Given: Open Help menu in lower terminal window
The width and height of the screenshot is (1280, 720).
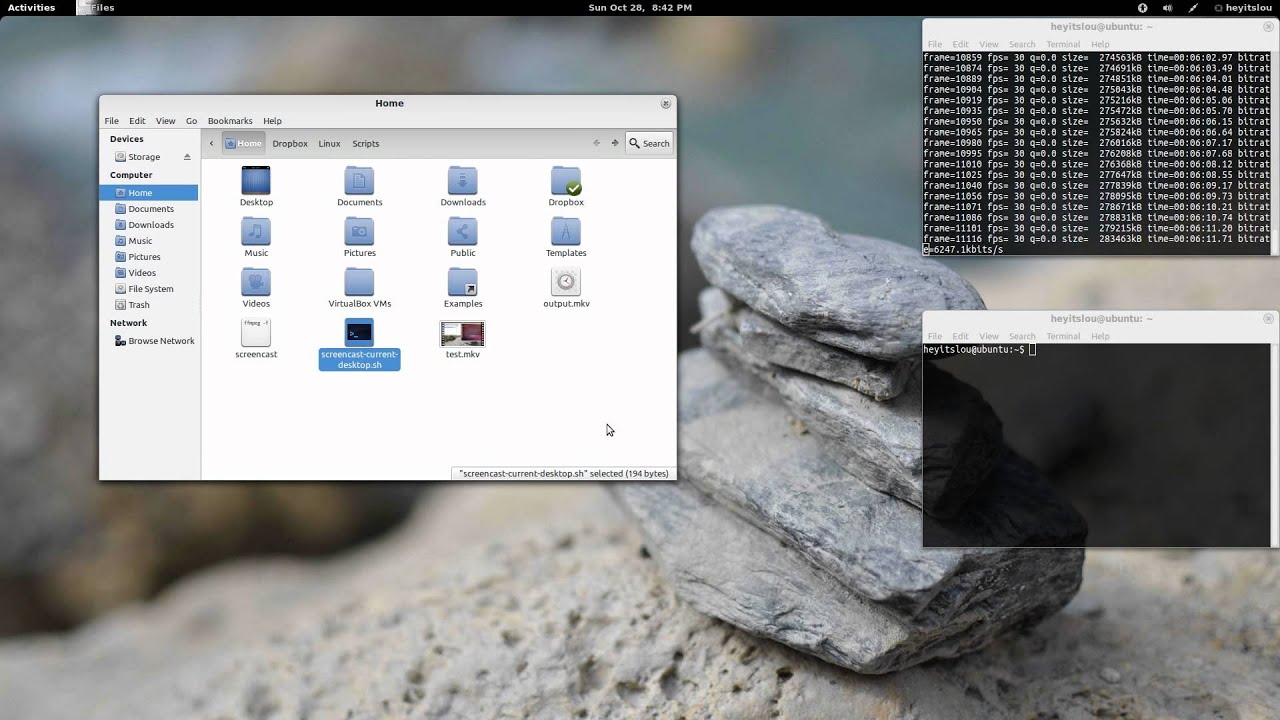Looking at the screenshot, I should (1100, 336).
